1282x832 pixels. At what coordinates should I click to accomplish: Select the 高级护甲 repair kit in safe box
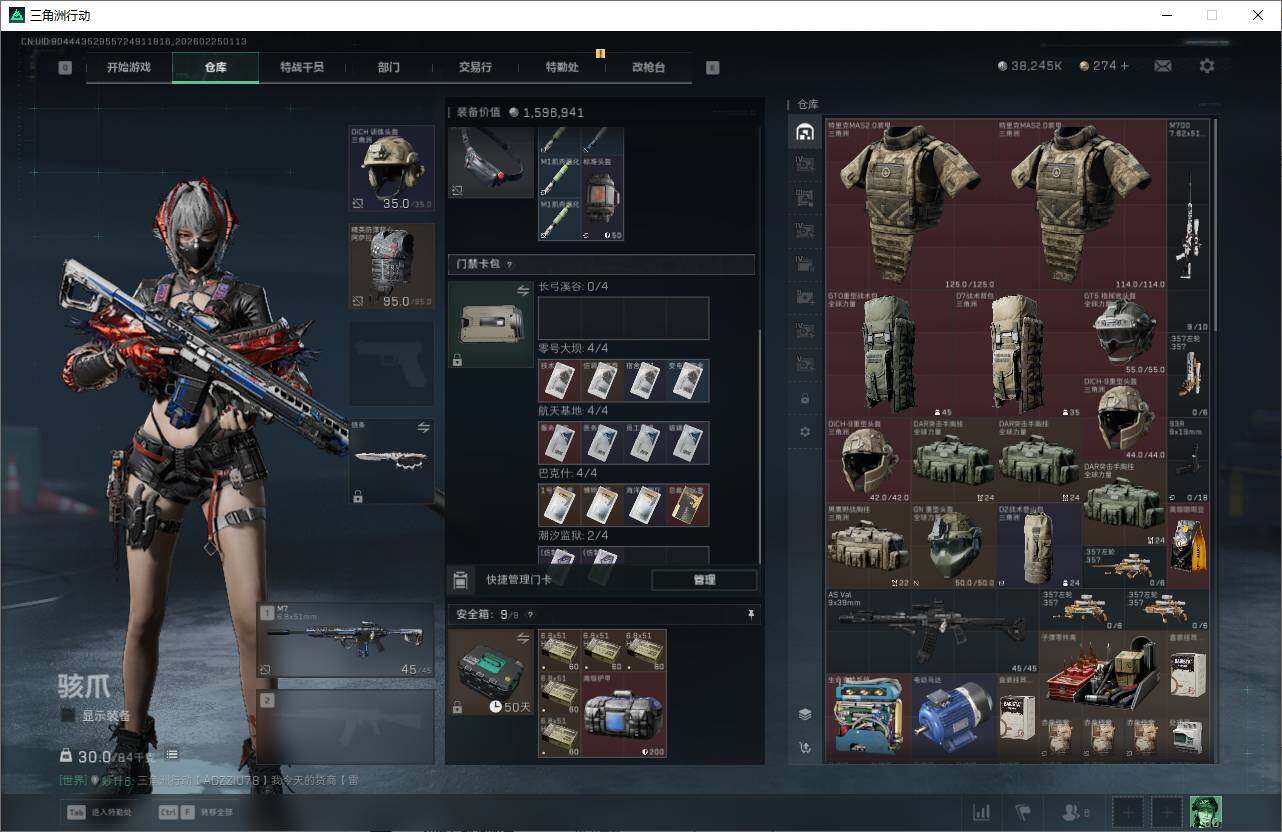(623, 714)
